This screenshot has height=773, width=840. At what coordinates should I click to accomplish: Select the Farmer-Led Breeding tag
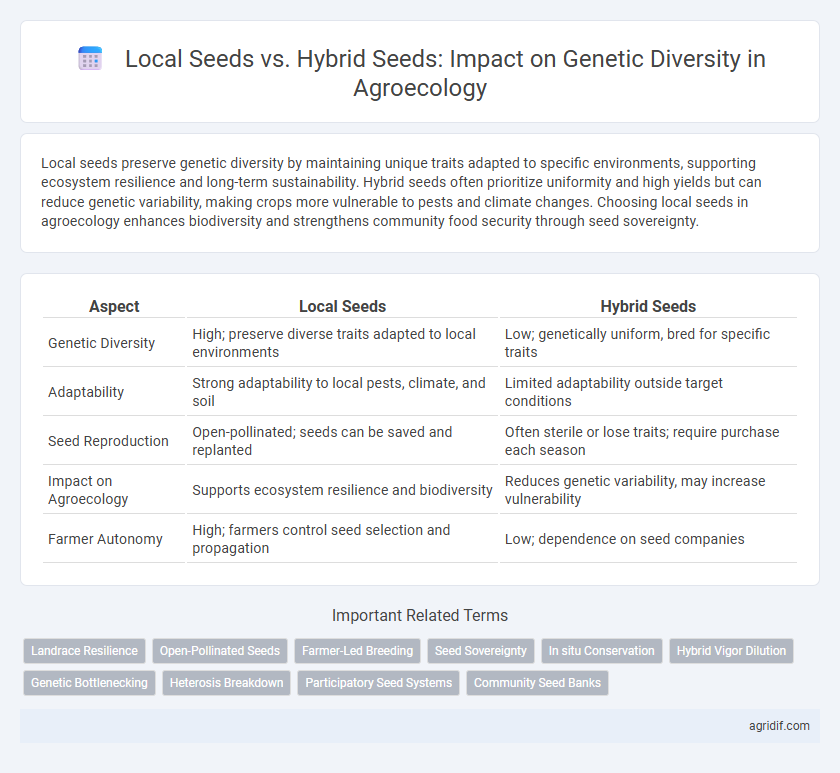357,650
